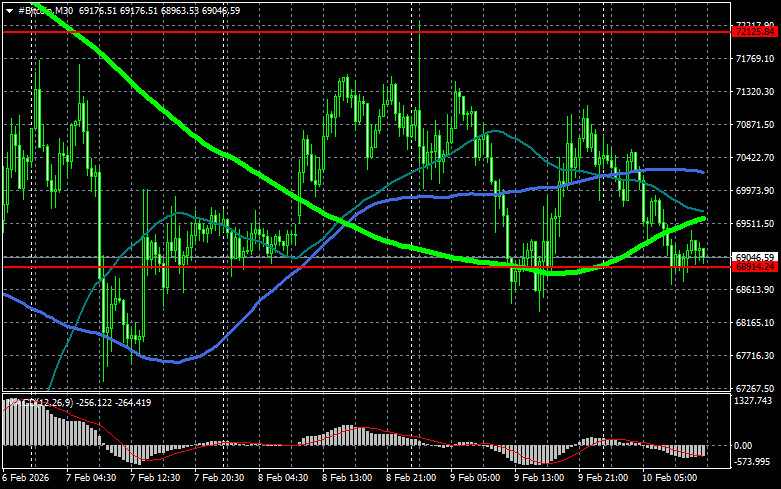Click price axis value 67716.30
Viewport: 781px width, 489px height.
pos(755,356)
